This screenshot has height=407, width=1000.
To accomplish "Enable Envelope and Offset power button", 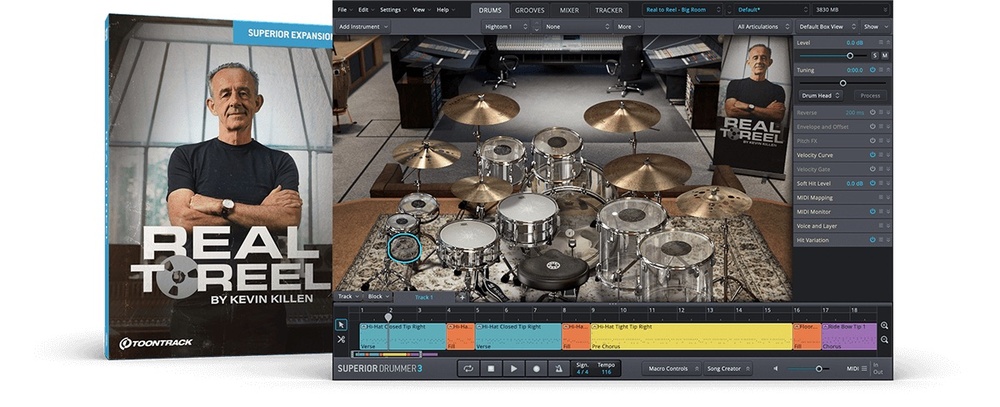I will (x=872, y=126).
